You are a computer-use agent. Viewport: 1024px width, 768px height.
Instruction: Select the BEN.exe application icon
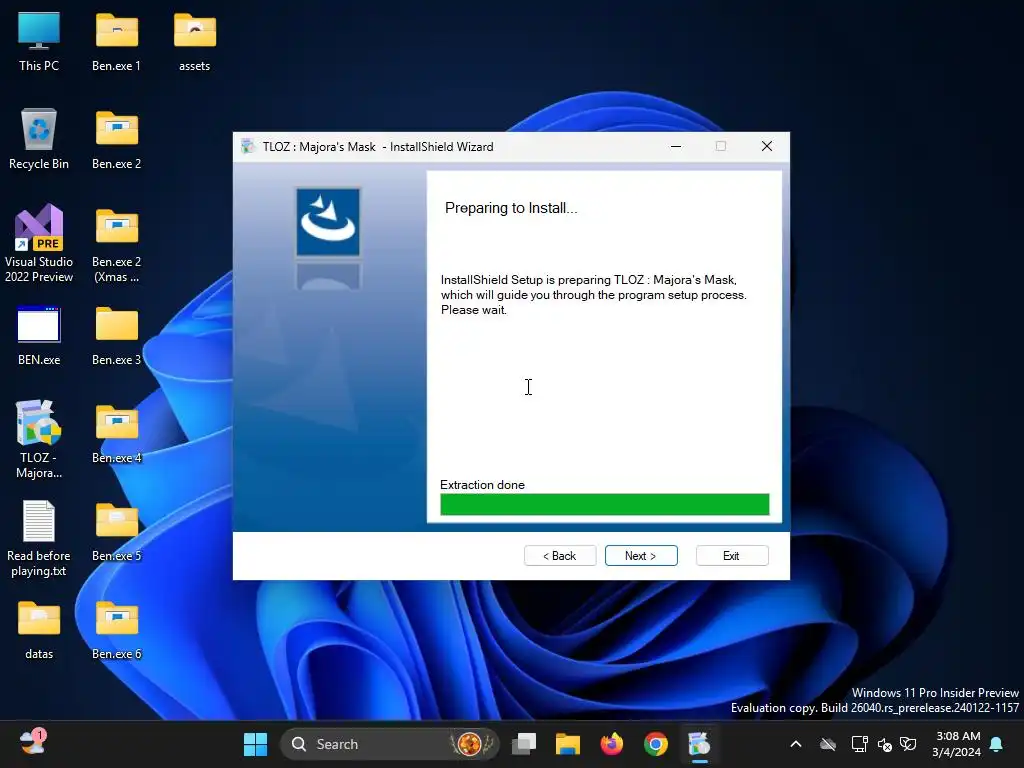39,336
